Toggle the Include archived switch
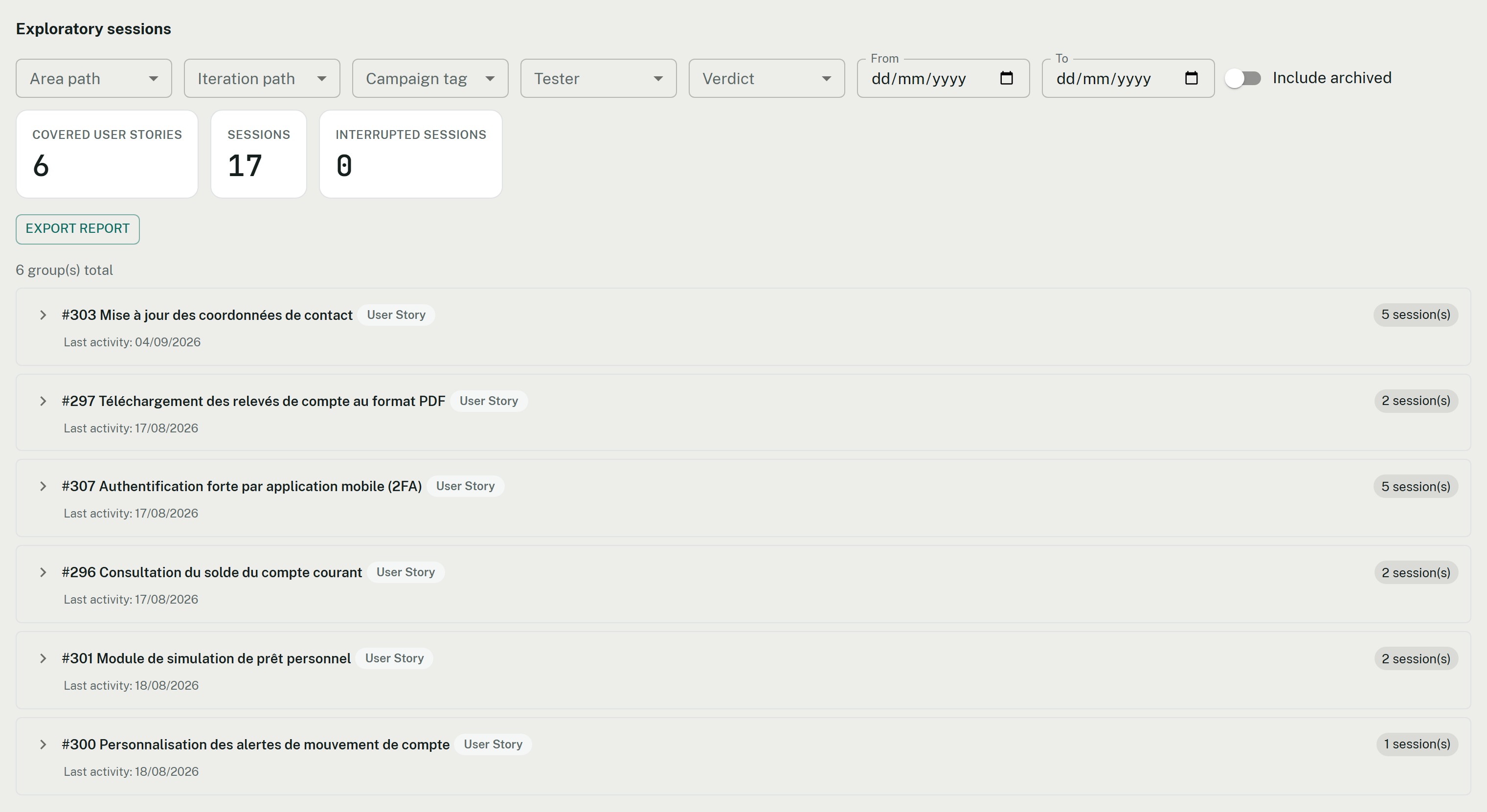Image resolution: width=1487 pixels, height=812 pixels. (x=1243, y=78)
